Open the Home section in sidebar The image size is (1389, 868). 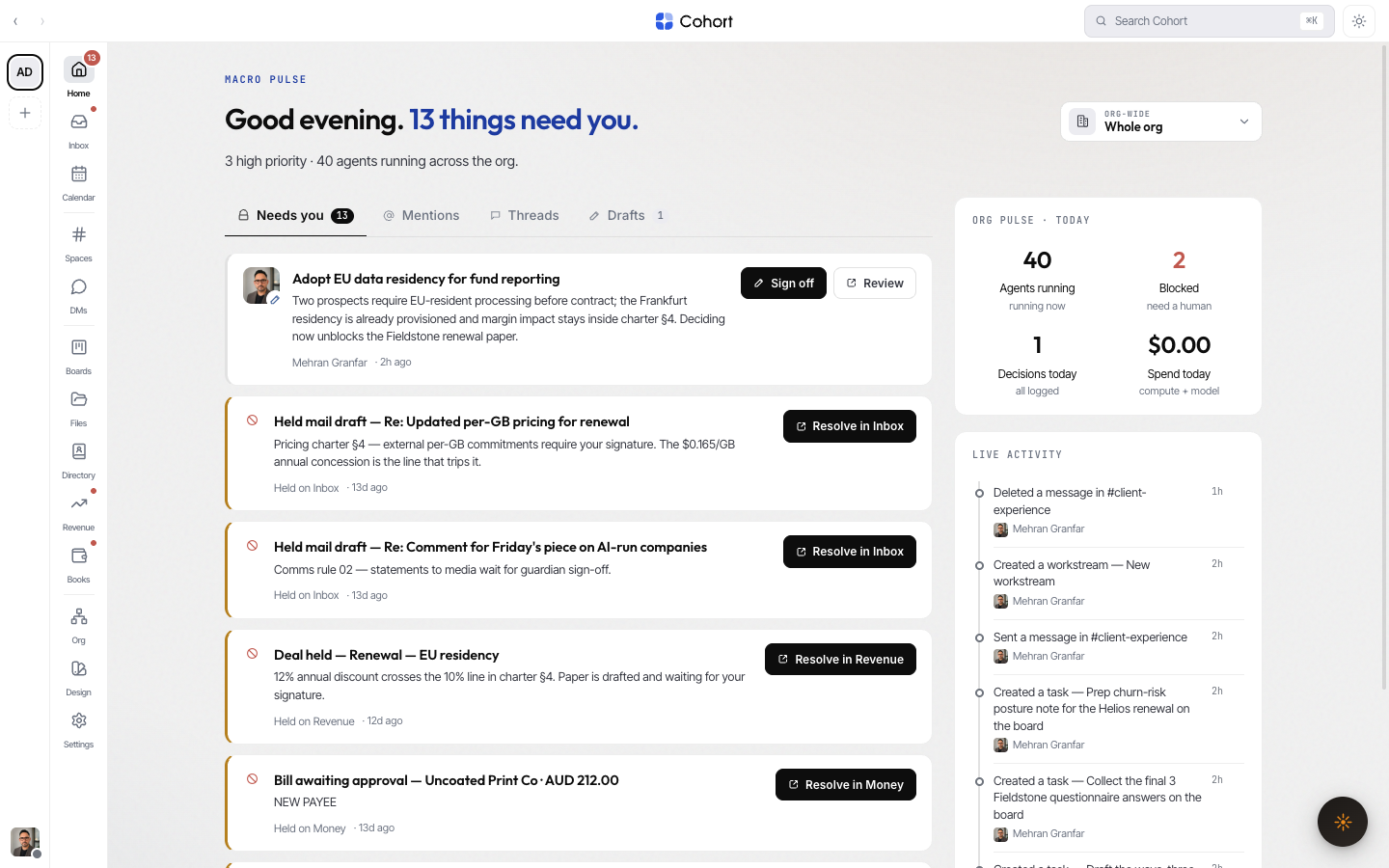point(79,77)
